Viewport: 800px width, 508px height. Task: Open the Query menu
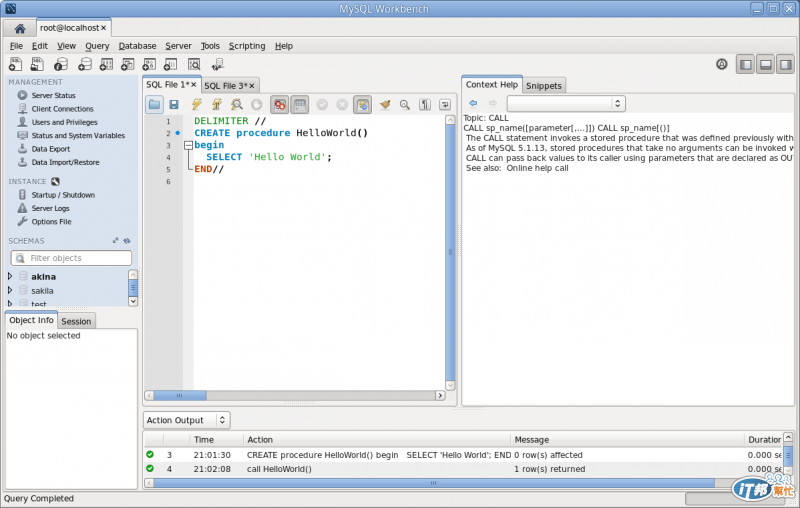click(x=97, y=46)
